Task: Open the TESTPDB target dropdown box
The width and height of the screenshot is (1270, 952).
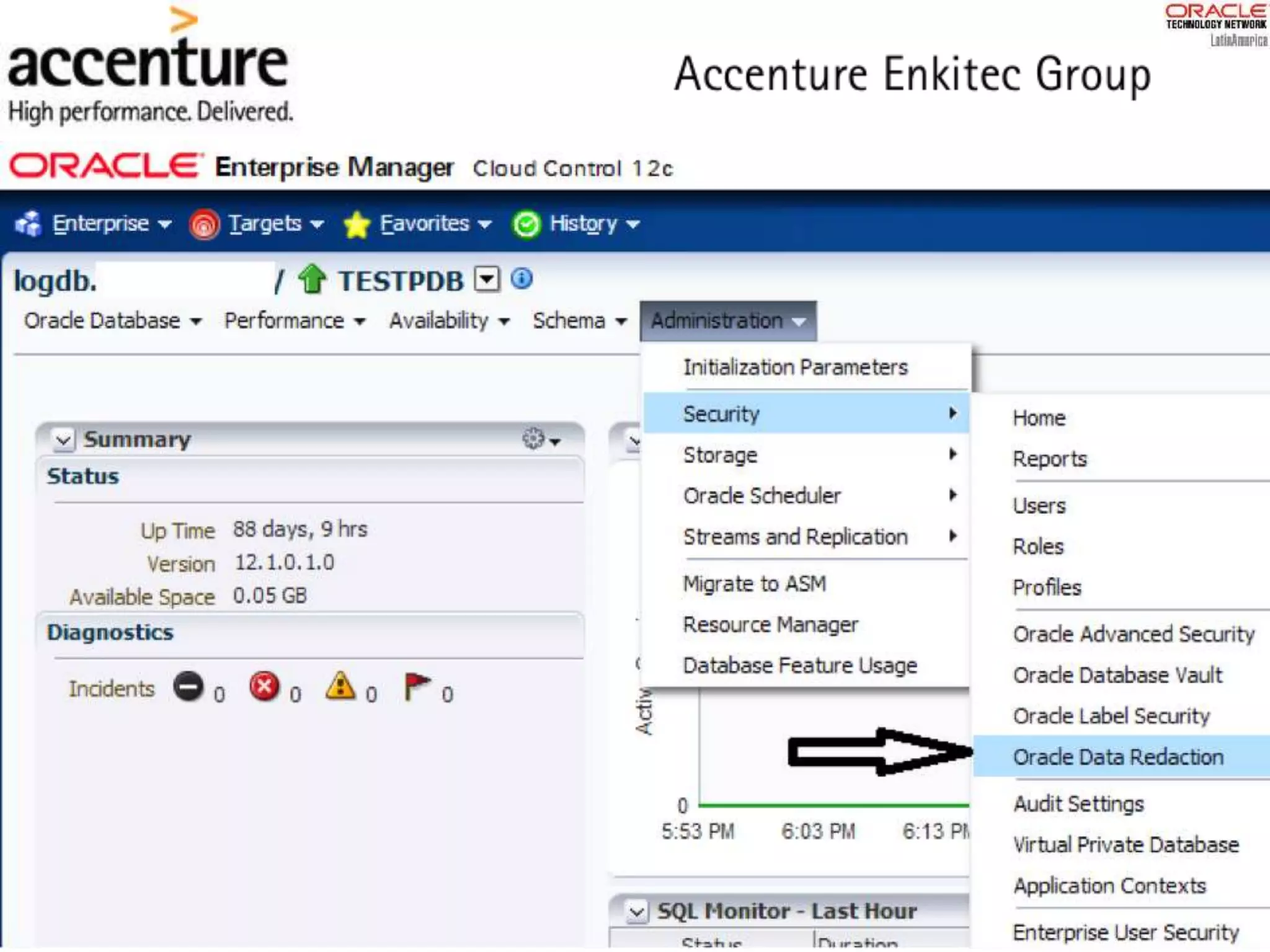Action: 487,279
